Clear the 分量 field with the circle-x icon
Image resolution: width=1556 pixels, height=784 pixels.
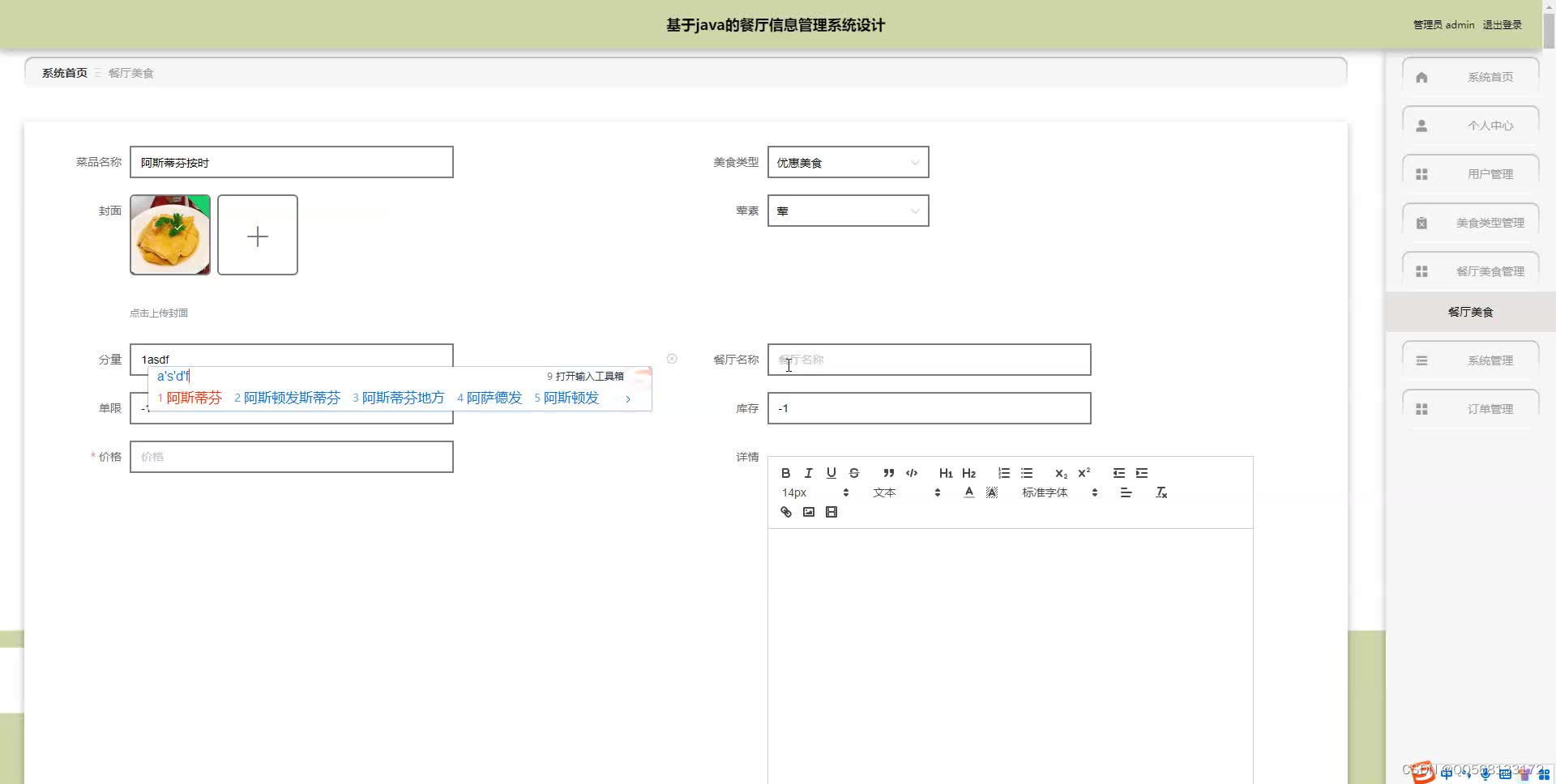(x=672, y=359)
